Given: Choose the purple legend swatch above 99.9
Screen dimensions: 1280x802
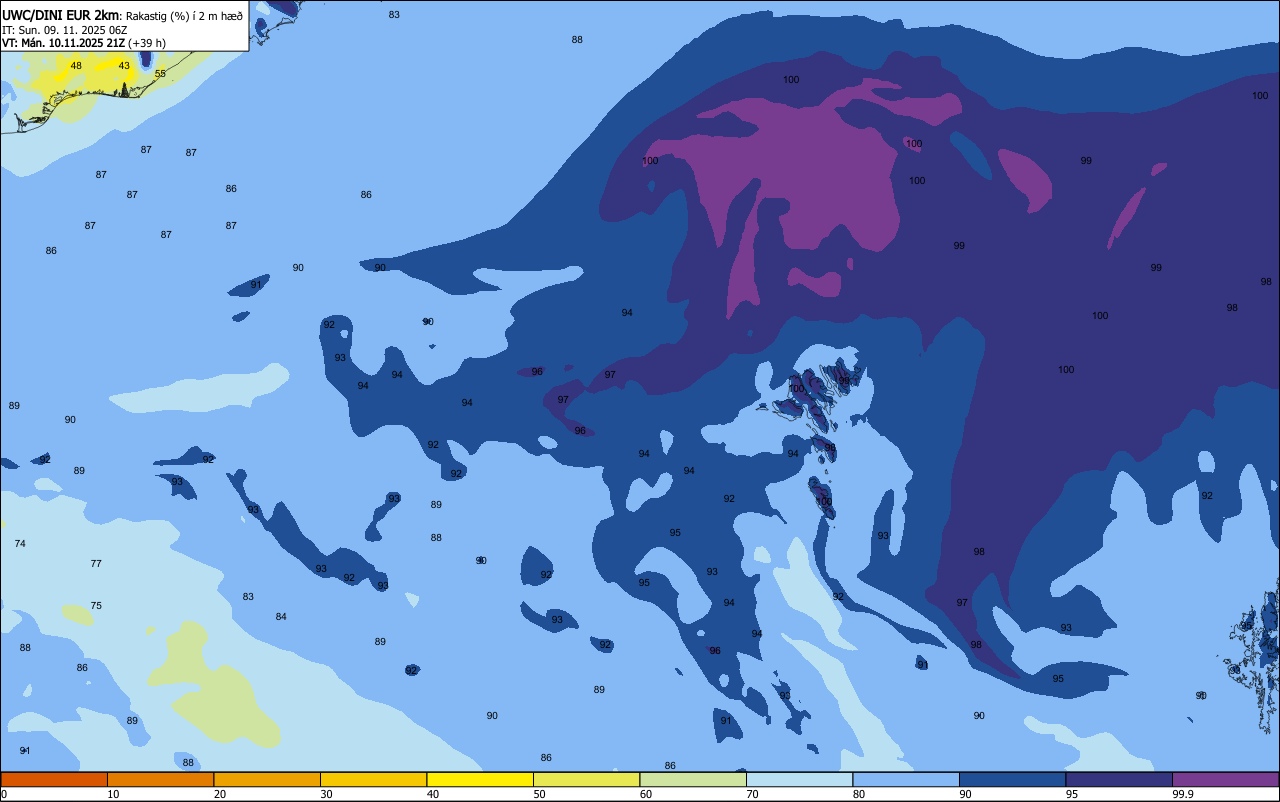Looking at the screenshot, I should pos(1226,779).
